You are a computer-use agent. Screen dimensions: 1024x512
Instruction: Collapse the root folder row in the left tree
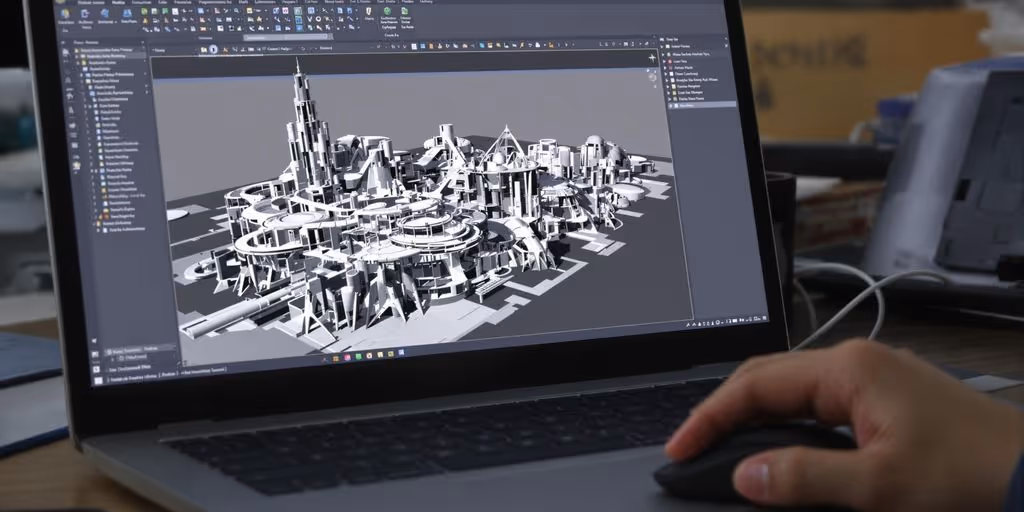click(77, 50)
